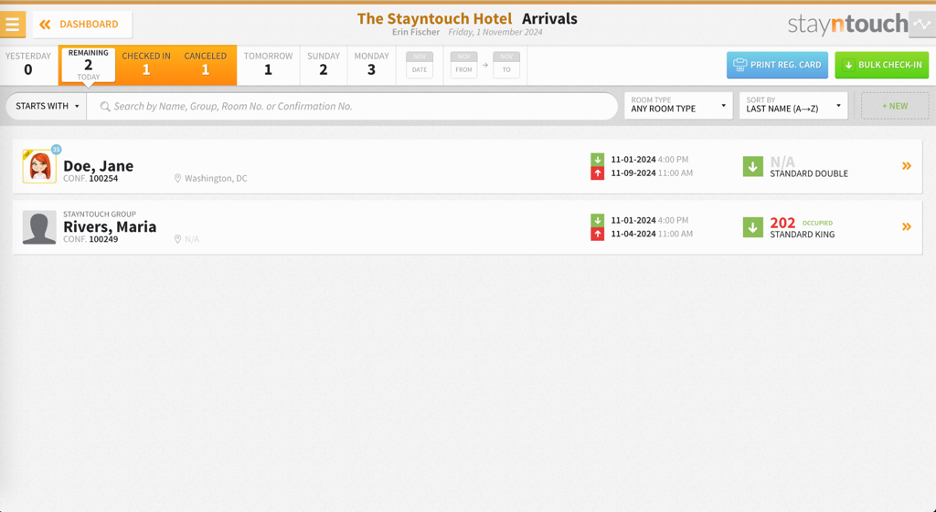Open Maria Rivers' reservation using the chevron
The height and width of the screenshot is (512, 936).
(x=907, y=227)
